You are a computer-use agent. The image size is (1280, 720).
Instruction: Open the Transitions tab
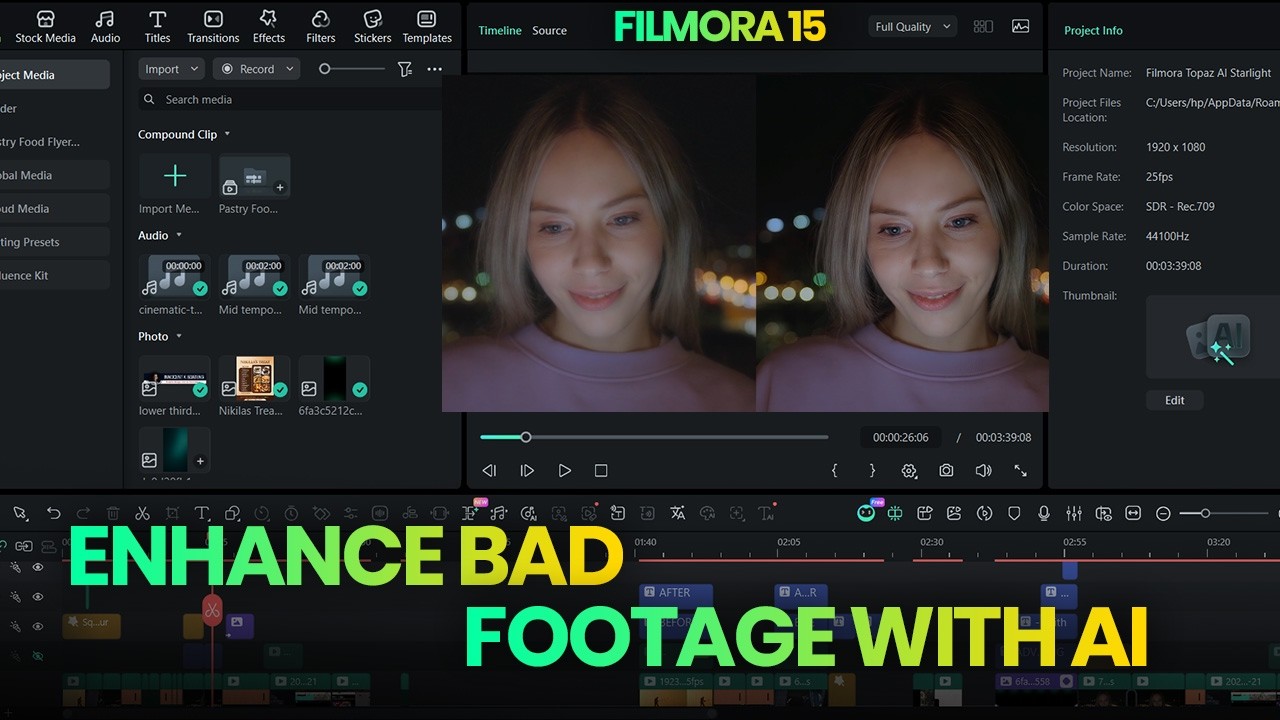point(213,27)
